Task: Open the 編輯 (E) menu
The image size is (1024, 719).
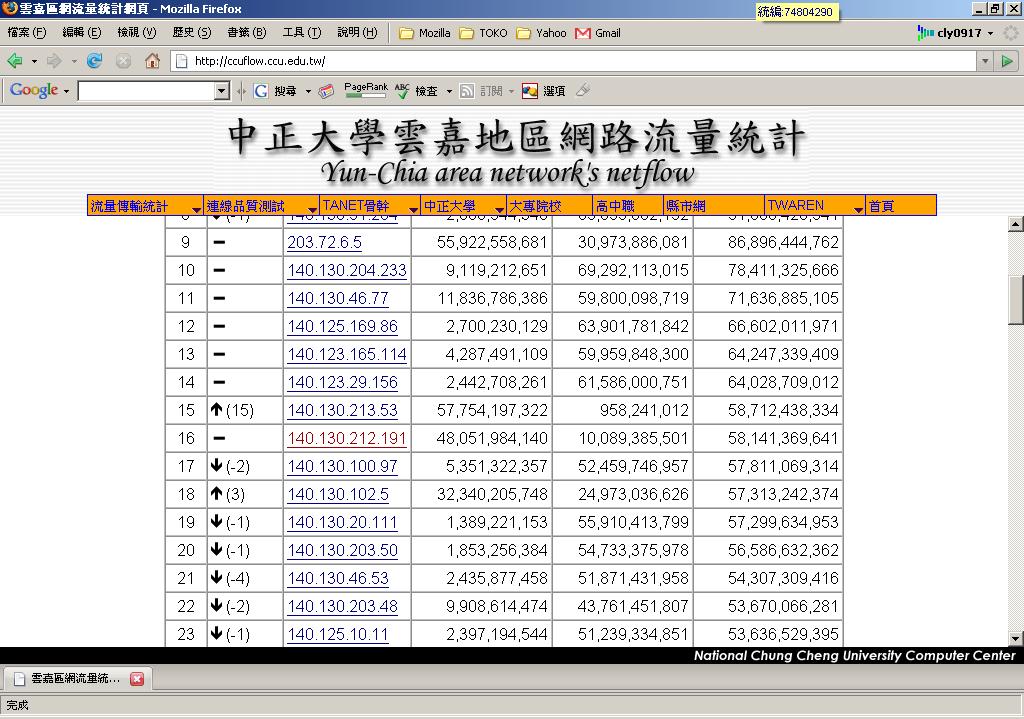Action: [82, 33]
